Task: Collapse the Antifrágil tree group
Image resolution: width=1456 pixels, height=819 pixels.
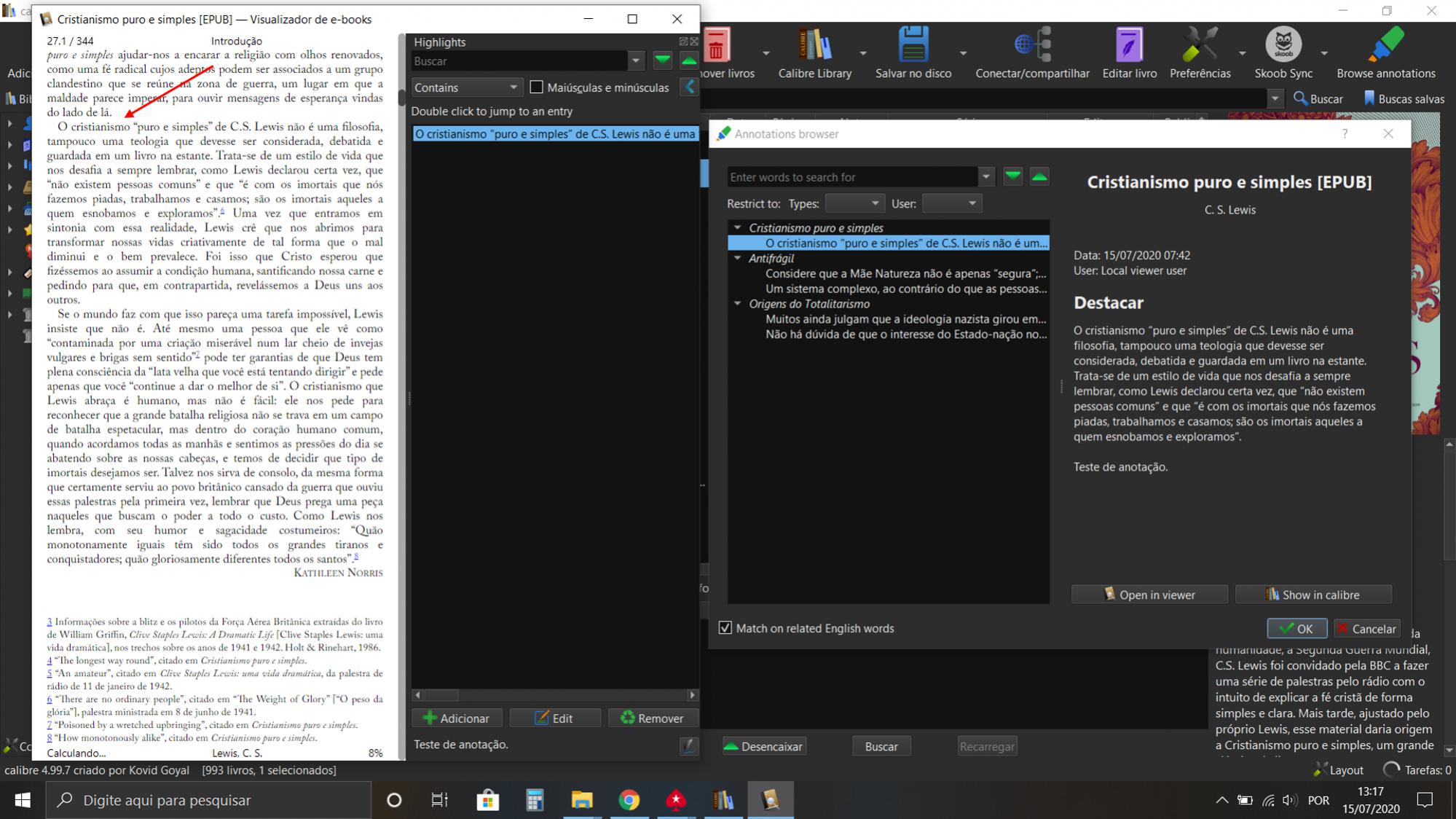Action: pyautogui.click(x=738, y=258)
